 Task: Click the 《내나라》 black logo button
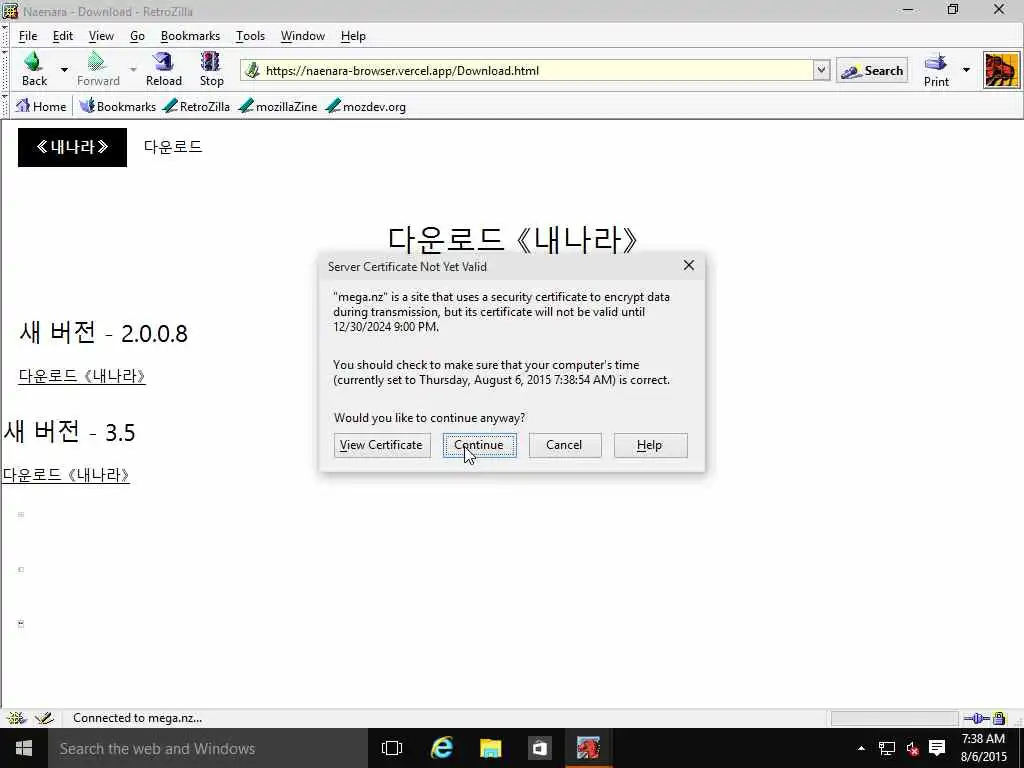click(72, 147)
